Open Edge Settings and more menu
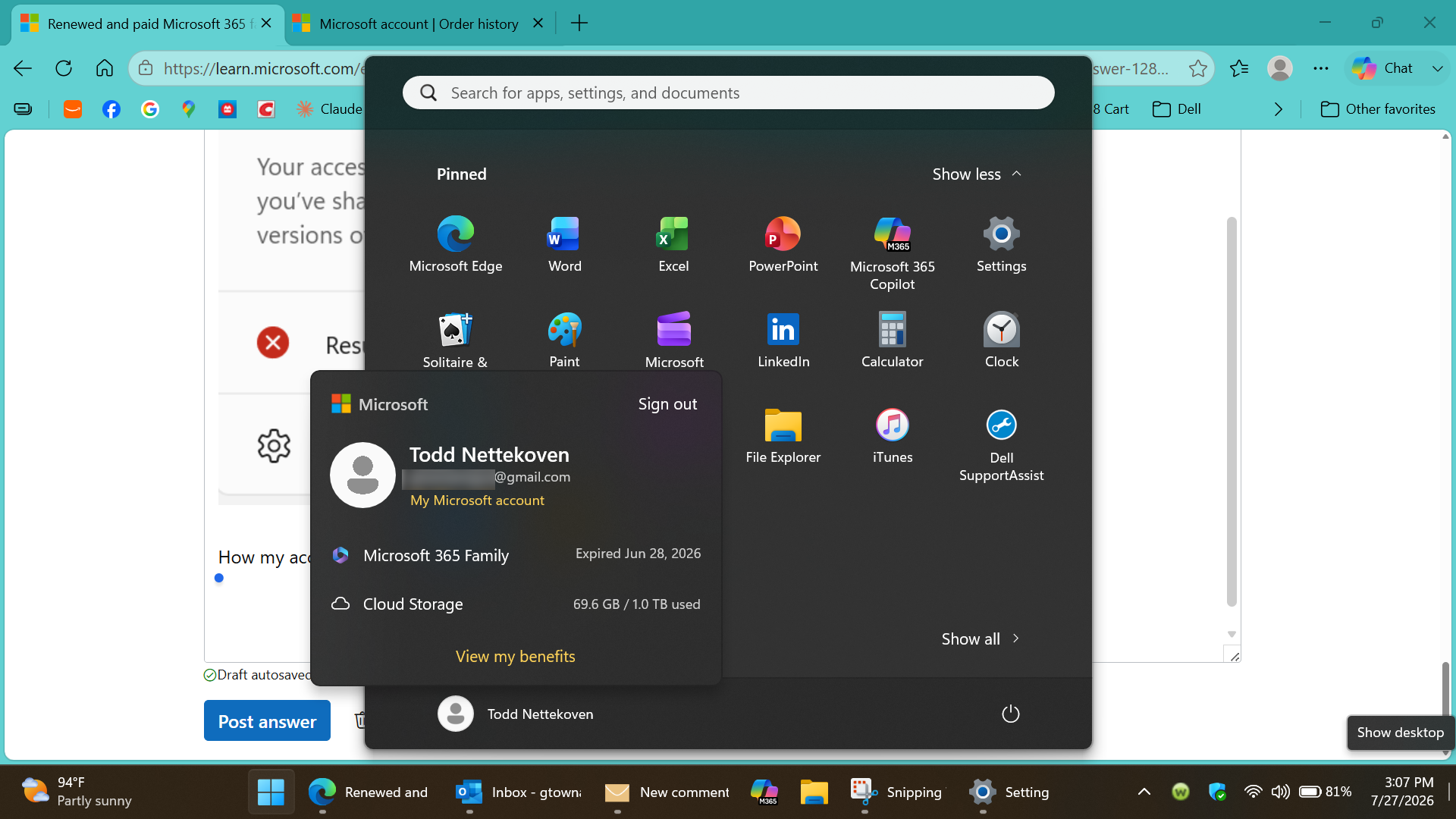The width and height of the screenshot is (1456, 819). click(1321, 68)
